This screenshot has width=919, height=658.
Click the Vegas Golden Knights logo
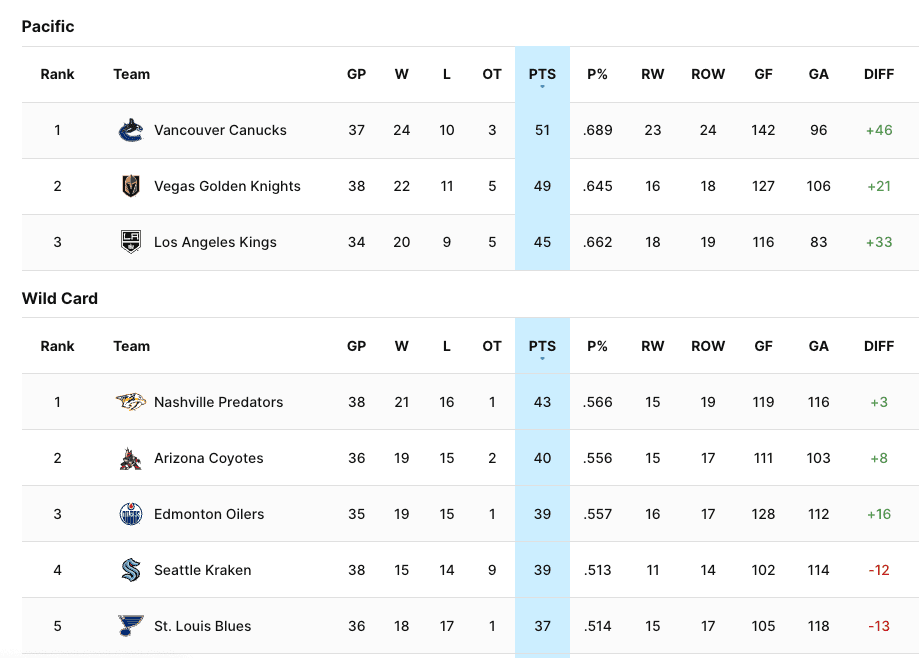(131, 186)
